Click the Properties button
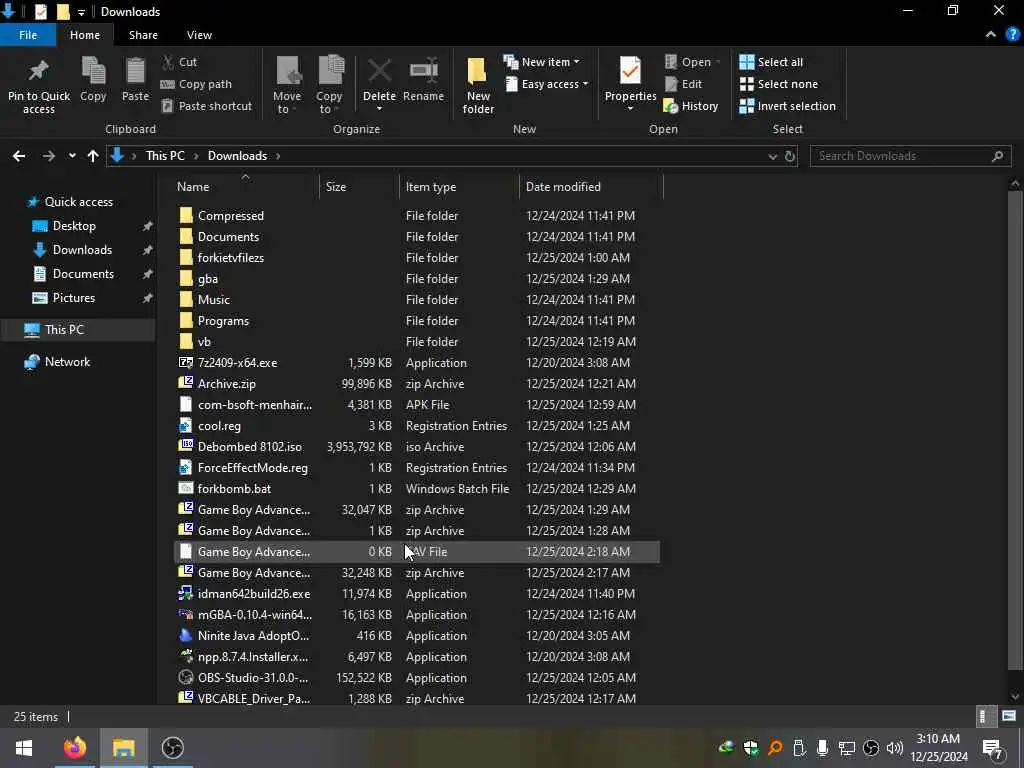This screenshot has height=768, width=1024. point(630,85)
